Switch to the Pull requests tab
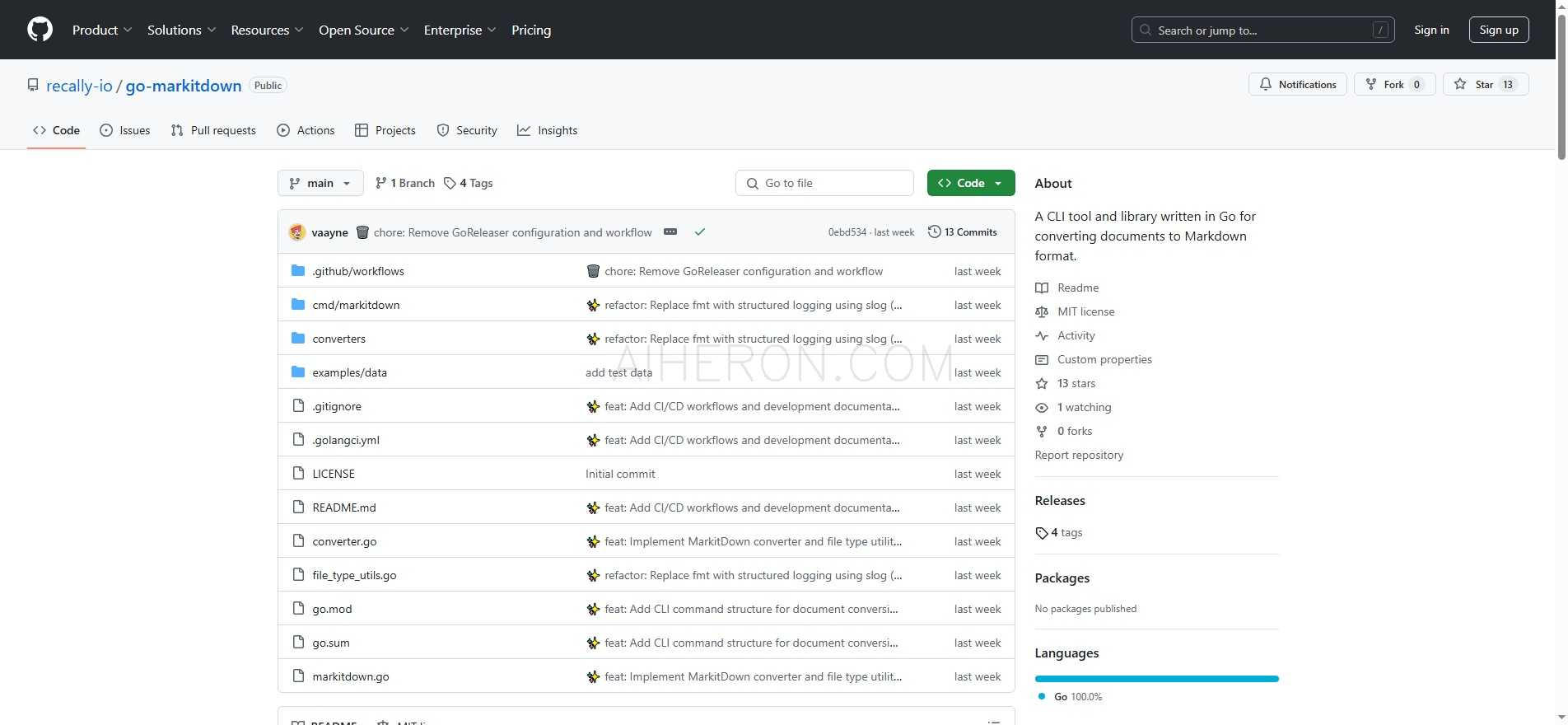Image resolution: width=1568 pixels, height=725 pixels. pyautogui.click(x=213, y=130)
